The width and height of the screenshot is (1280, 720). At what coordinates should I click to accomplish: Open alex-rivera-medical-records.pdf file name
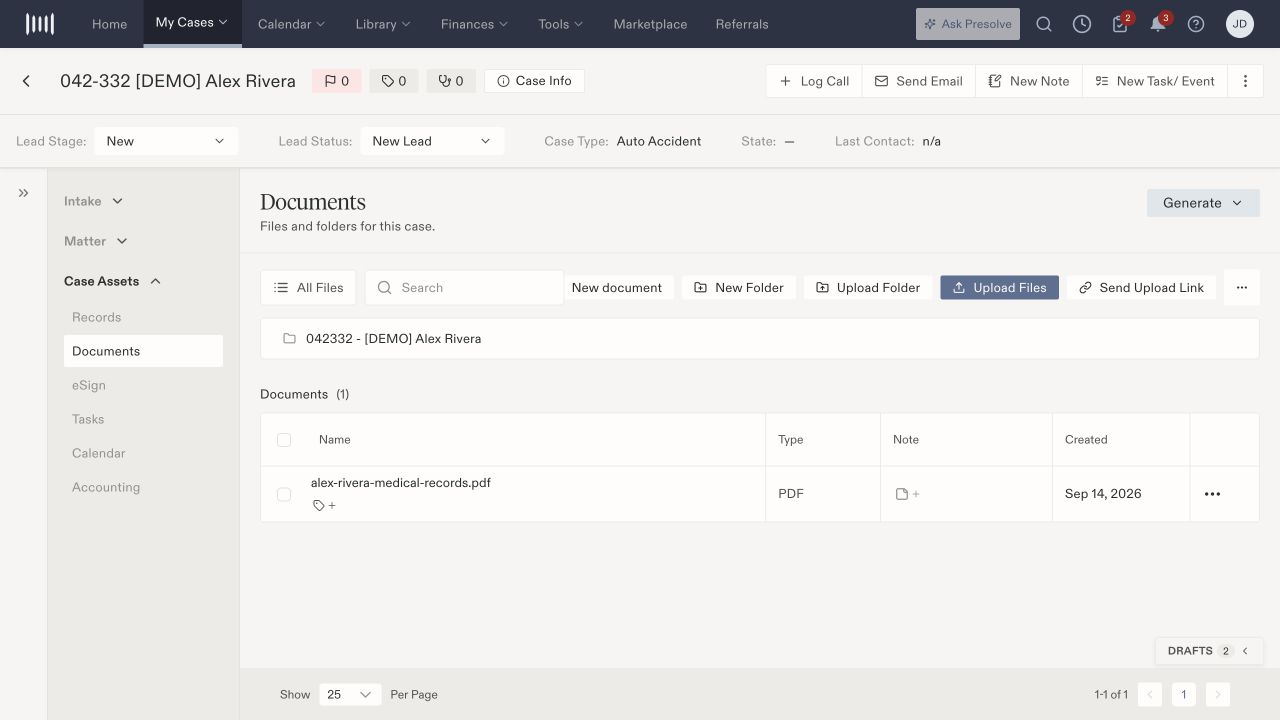tap(400, 483)
